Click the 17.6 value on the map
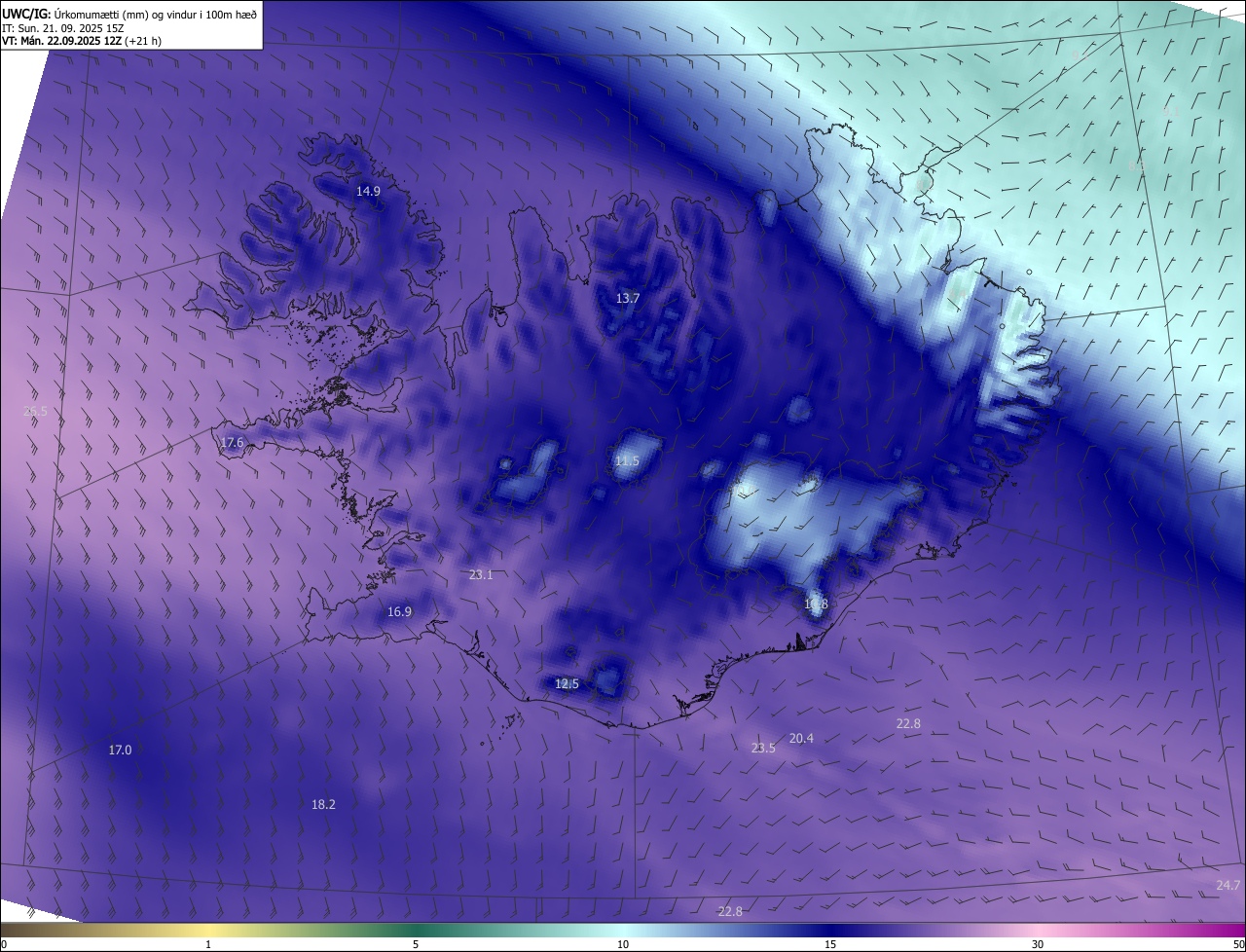Screen dimensions: 1246x952 (233, 443)
